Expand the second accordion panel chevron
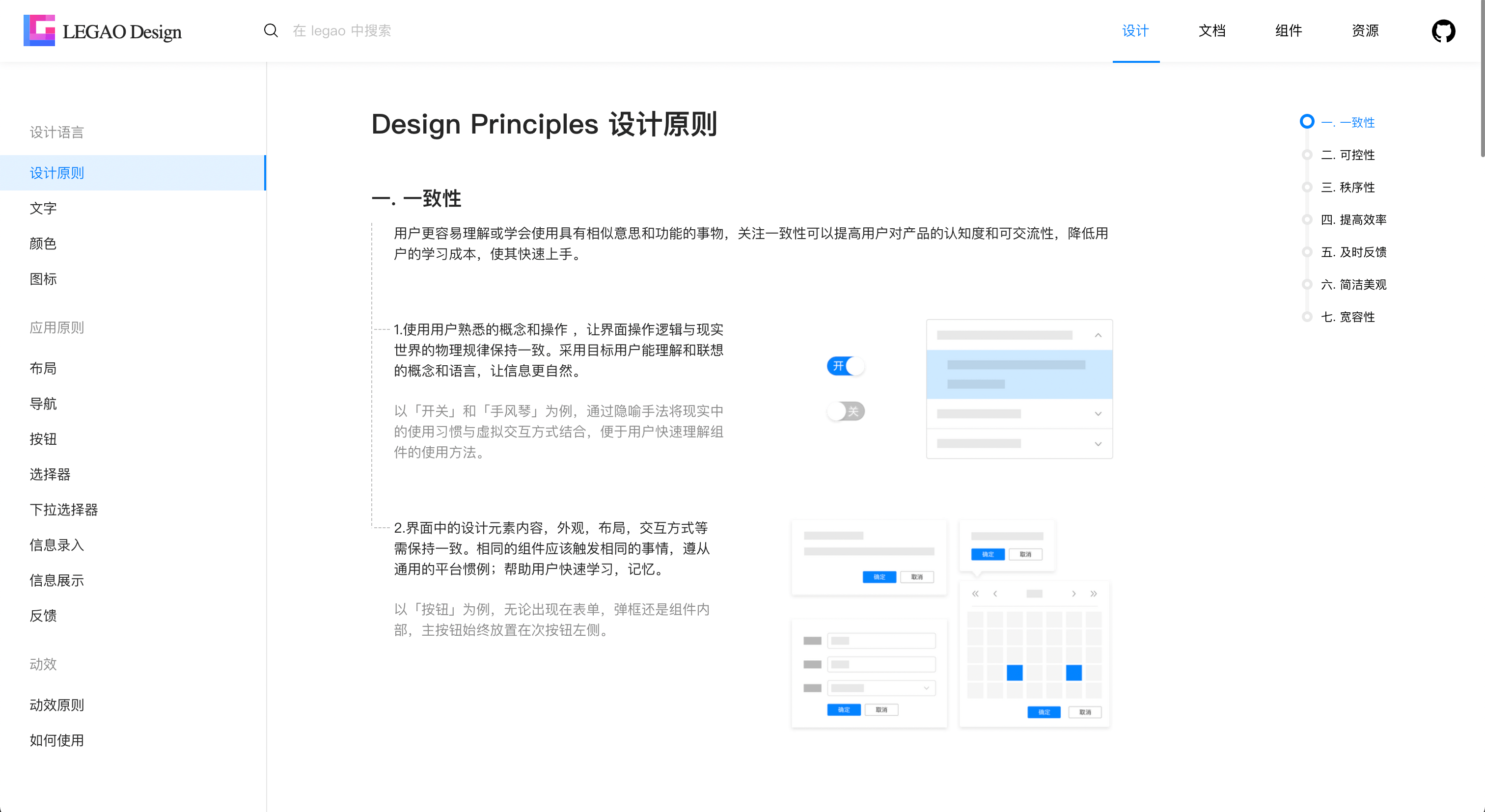Image resolution: width=1485 pixels, height=812 pixels. tap(1098, 414)
